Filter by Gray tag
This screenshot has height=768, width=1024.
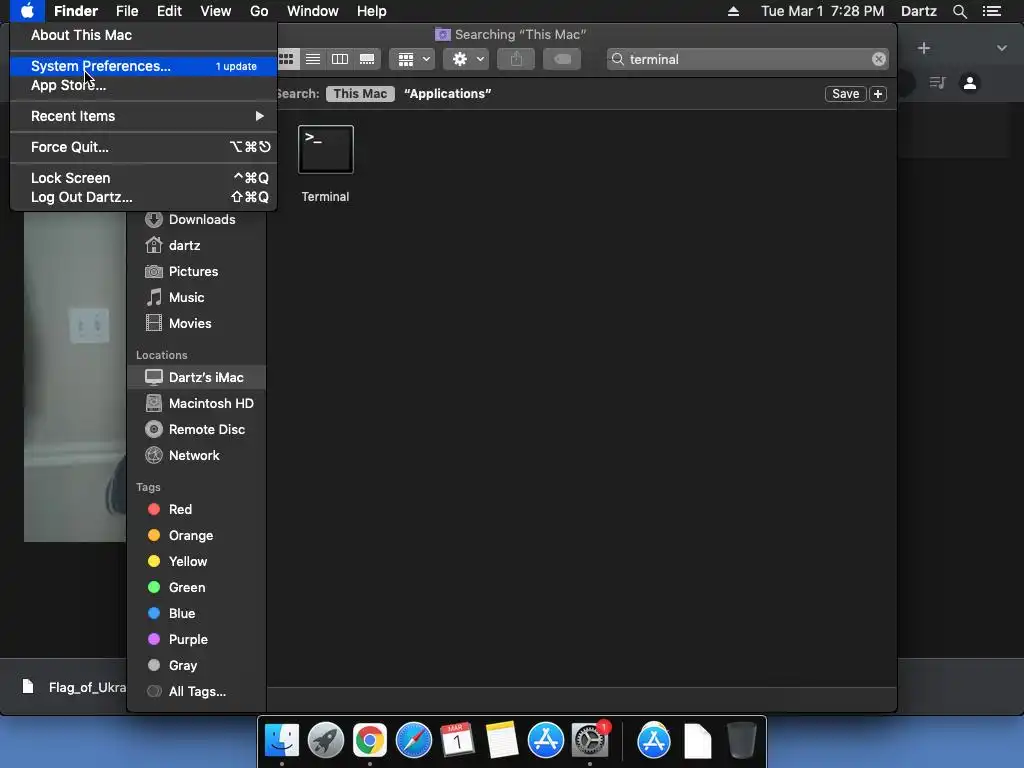(x=197, y=665)
